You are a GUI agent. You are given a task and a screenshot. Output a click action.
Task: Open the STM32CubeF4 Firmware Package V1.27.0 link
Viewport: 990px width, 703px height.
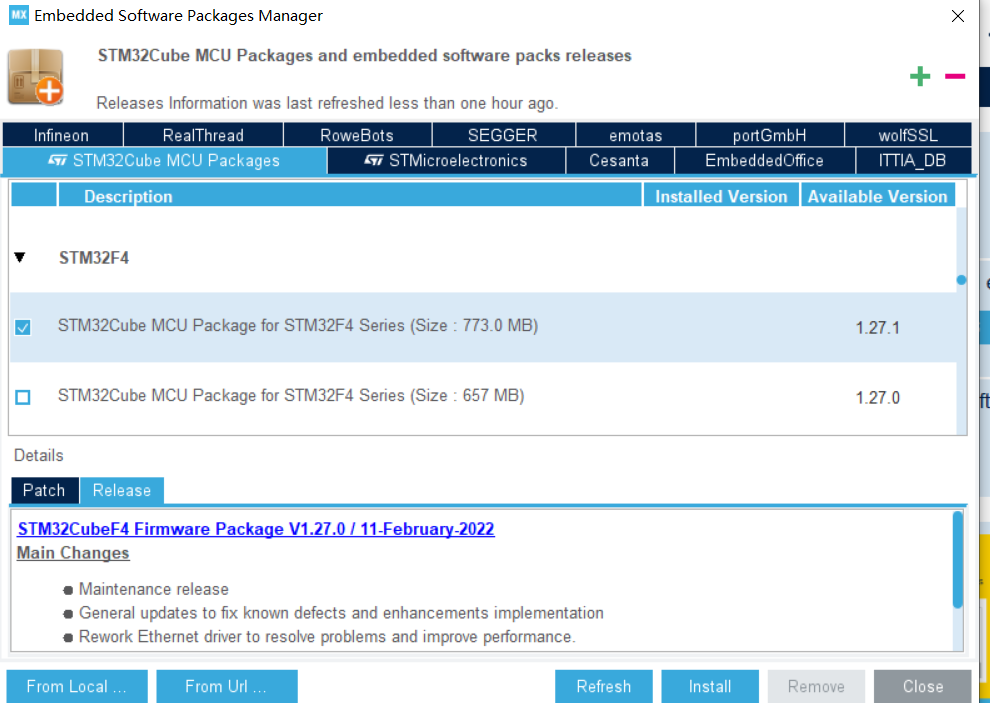pyautogui.click(x=256, y=529)
